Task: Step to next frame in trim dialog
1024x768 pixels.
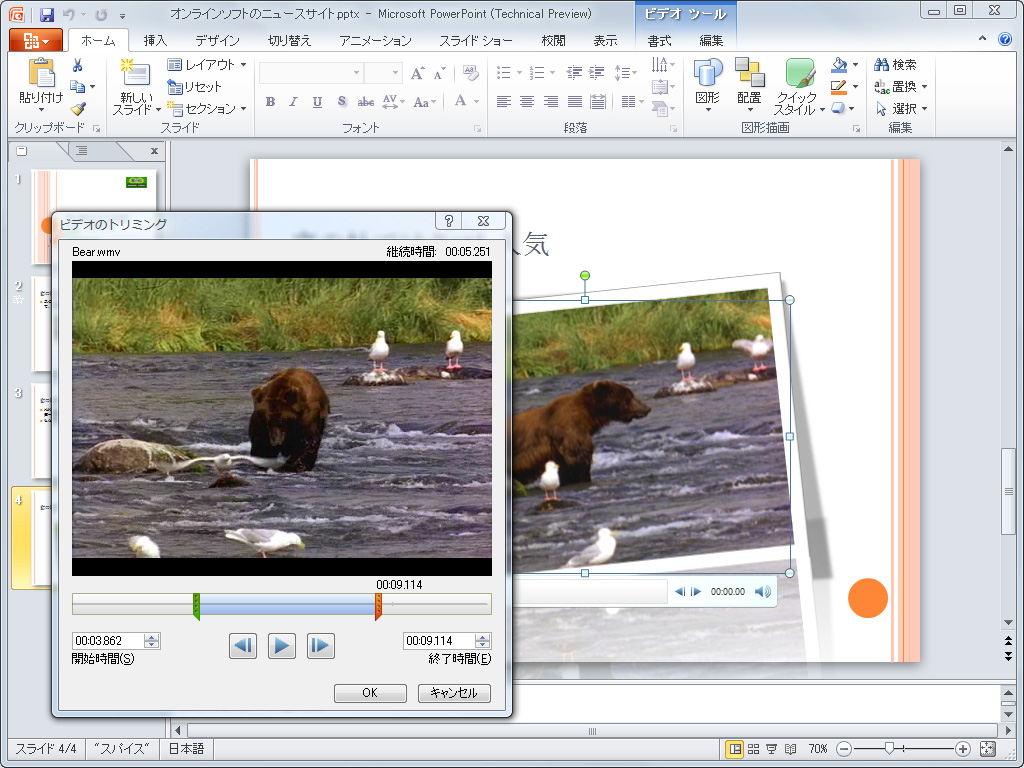Action: (x=320, y=646)
